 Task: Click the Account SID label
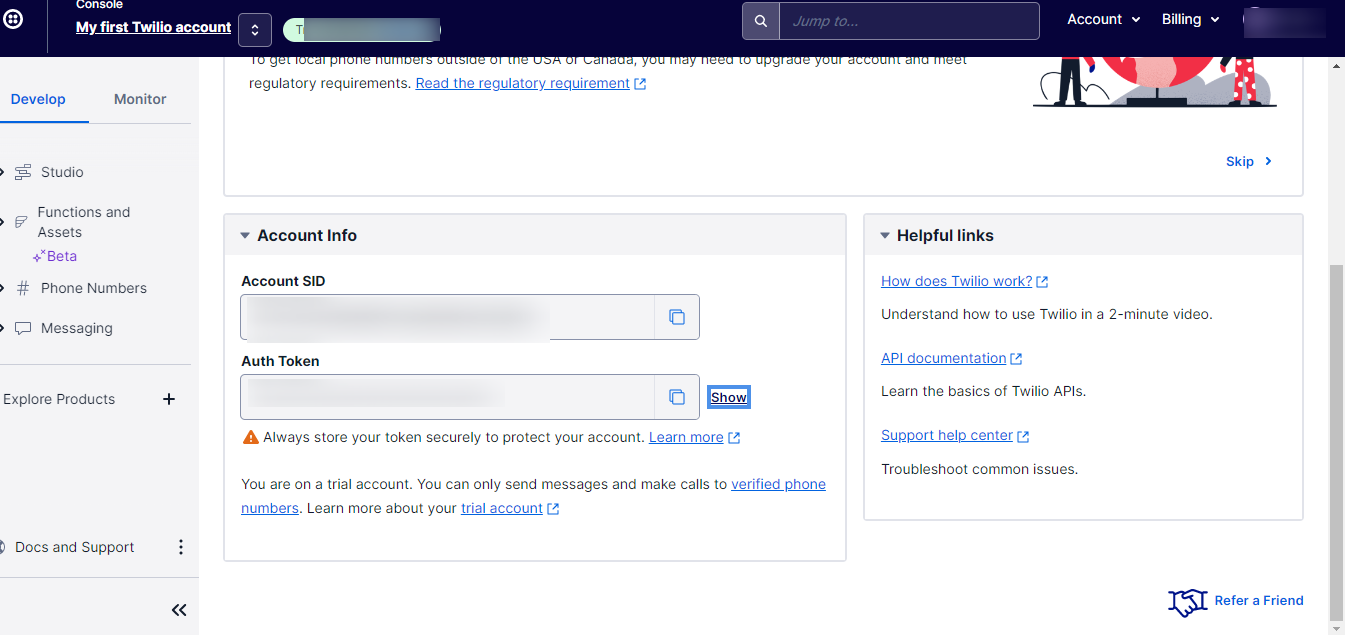coord(283,281)
